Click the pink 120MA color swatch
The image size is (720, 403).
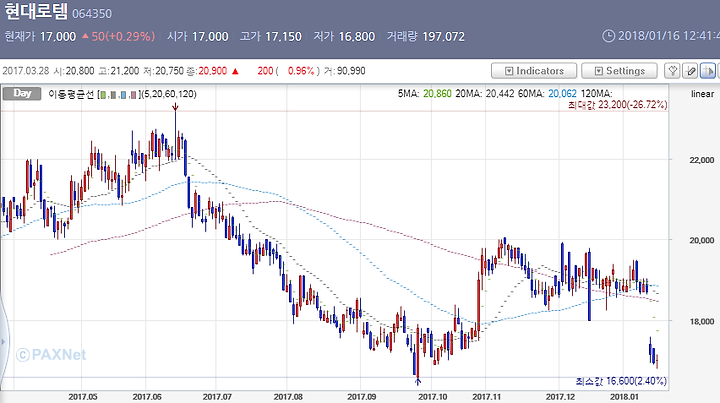[133, 95]
